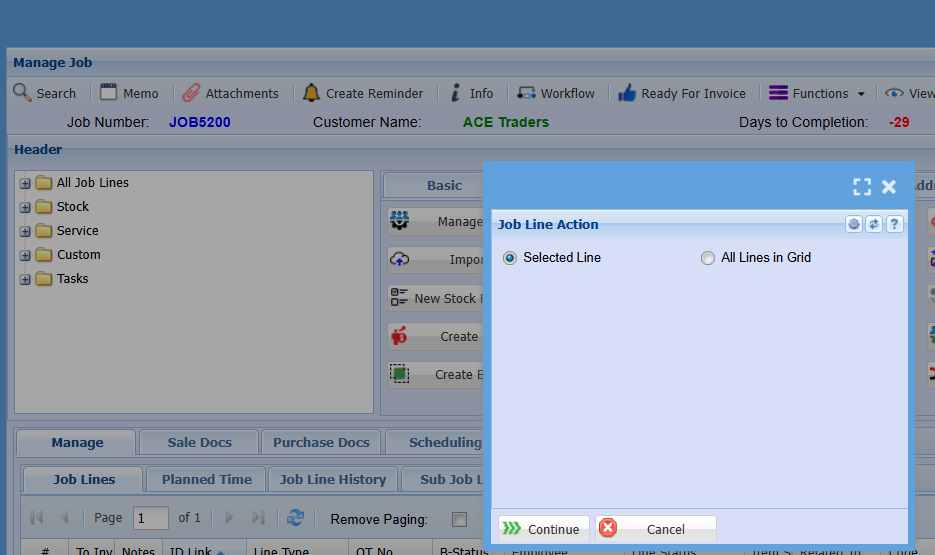Click the Functions dropdown arrow
Screen dimensions: 935x555
[x=861, y=94]
